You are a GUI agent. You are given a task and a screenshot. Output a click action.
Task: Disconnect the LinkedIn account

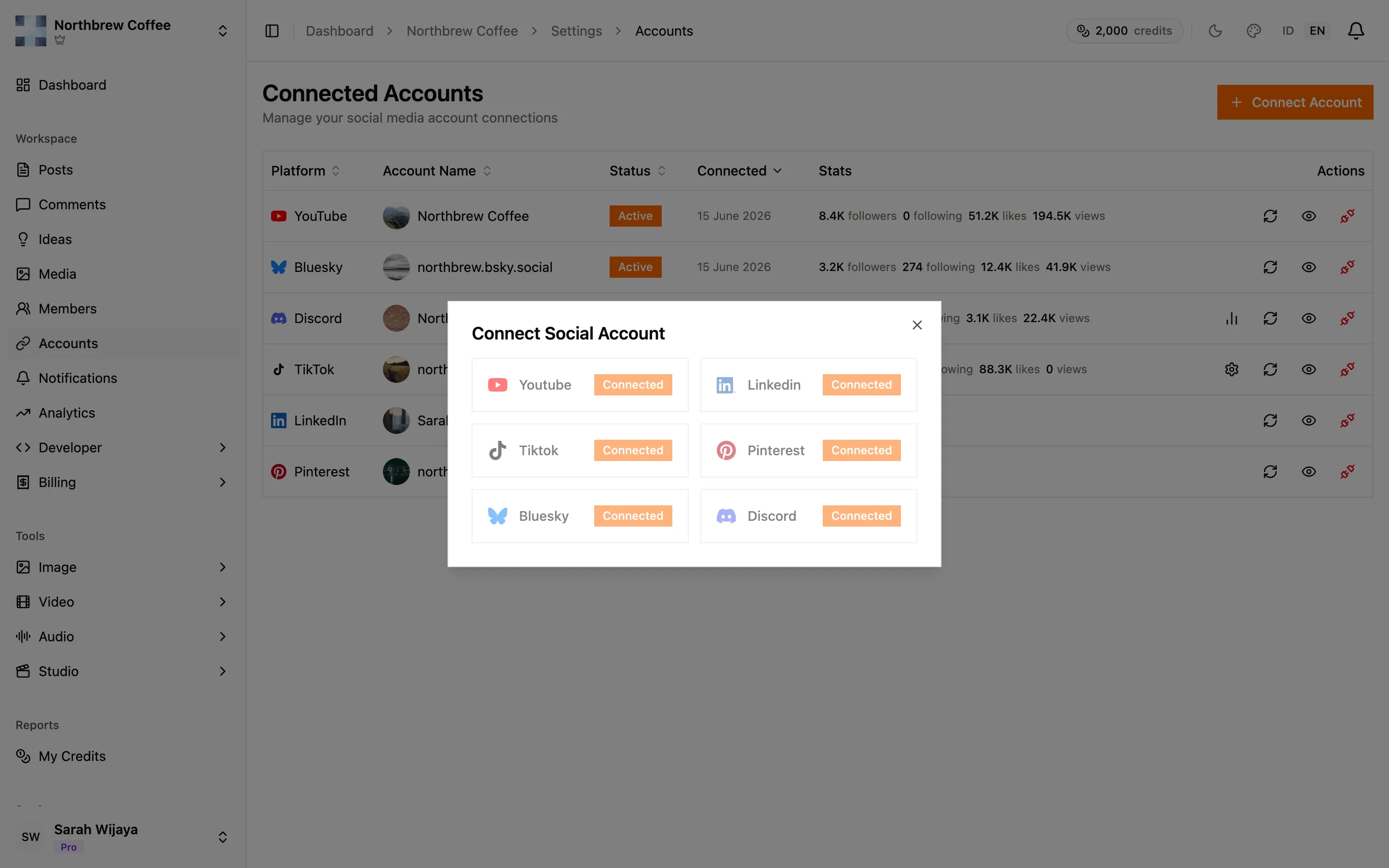[1347, 420]
